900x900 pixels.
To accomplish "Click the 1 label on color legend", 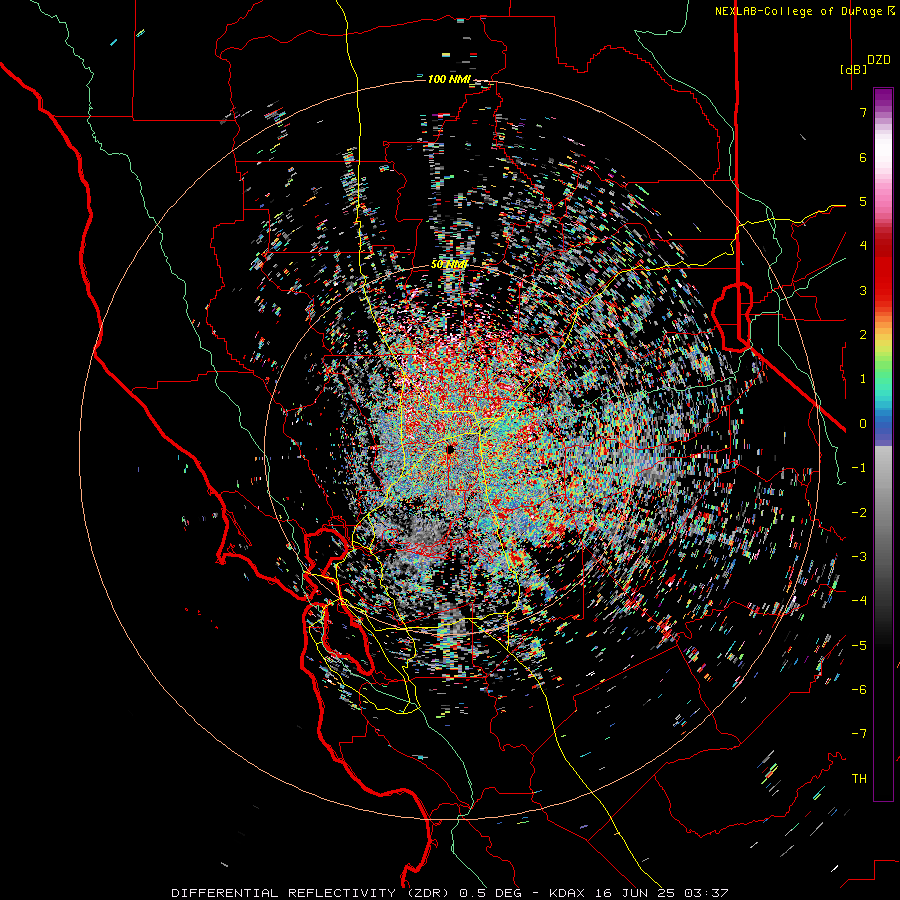I will tap(863, 379).
